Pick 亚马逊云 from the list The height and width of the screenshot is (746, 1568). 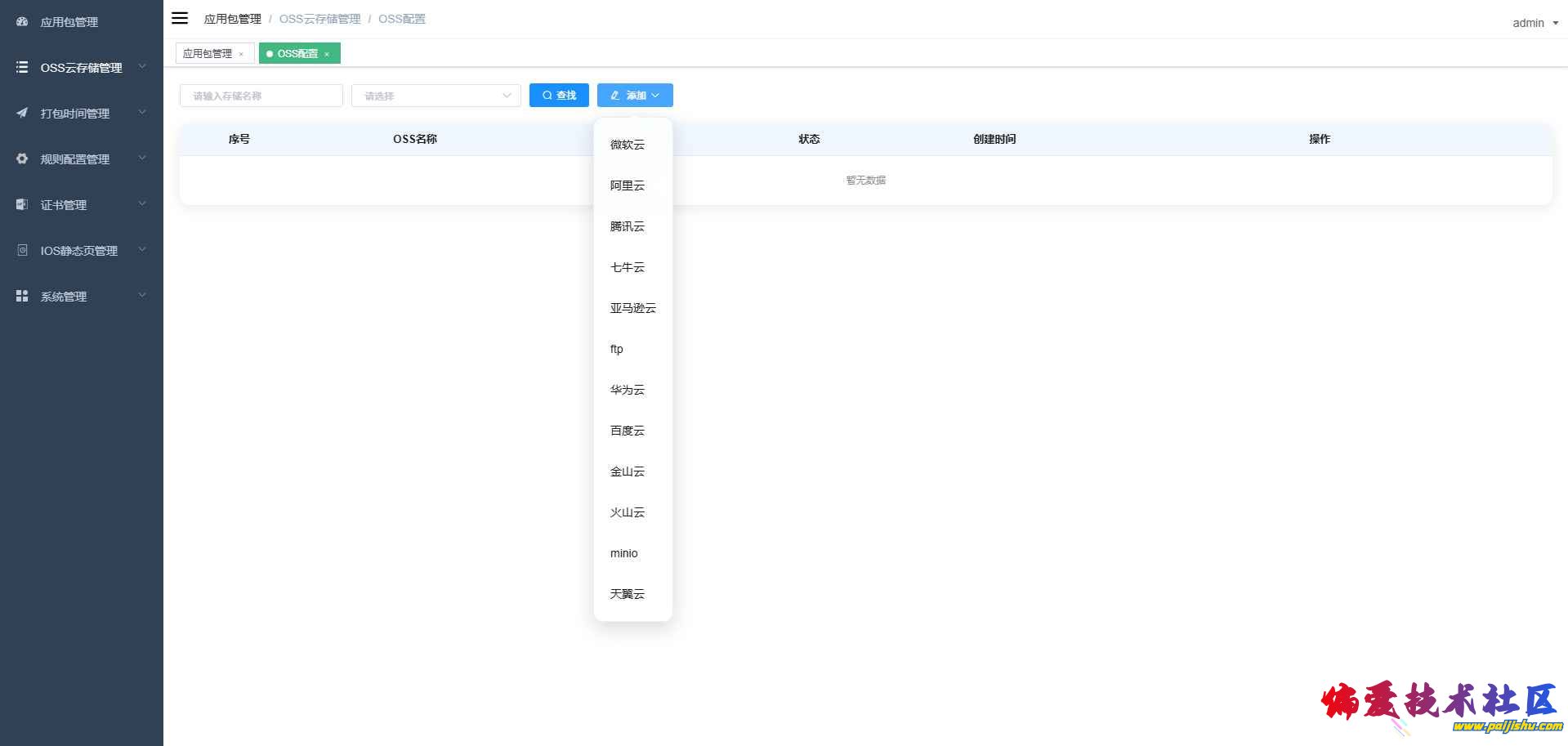click(x=632, y=308)
